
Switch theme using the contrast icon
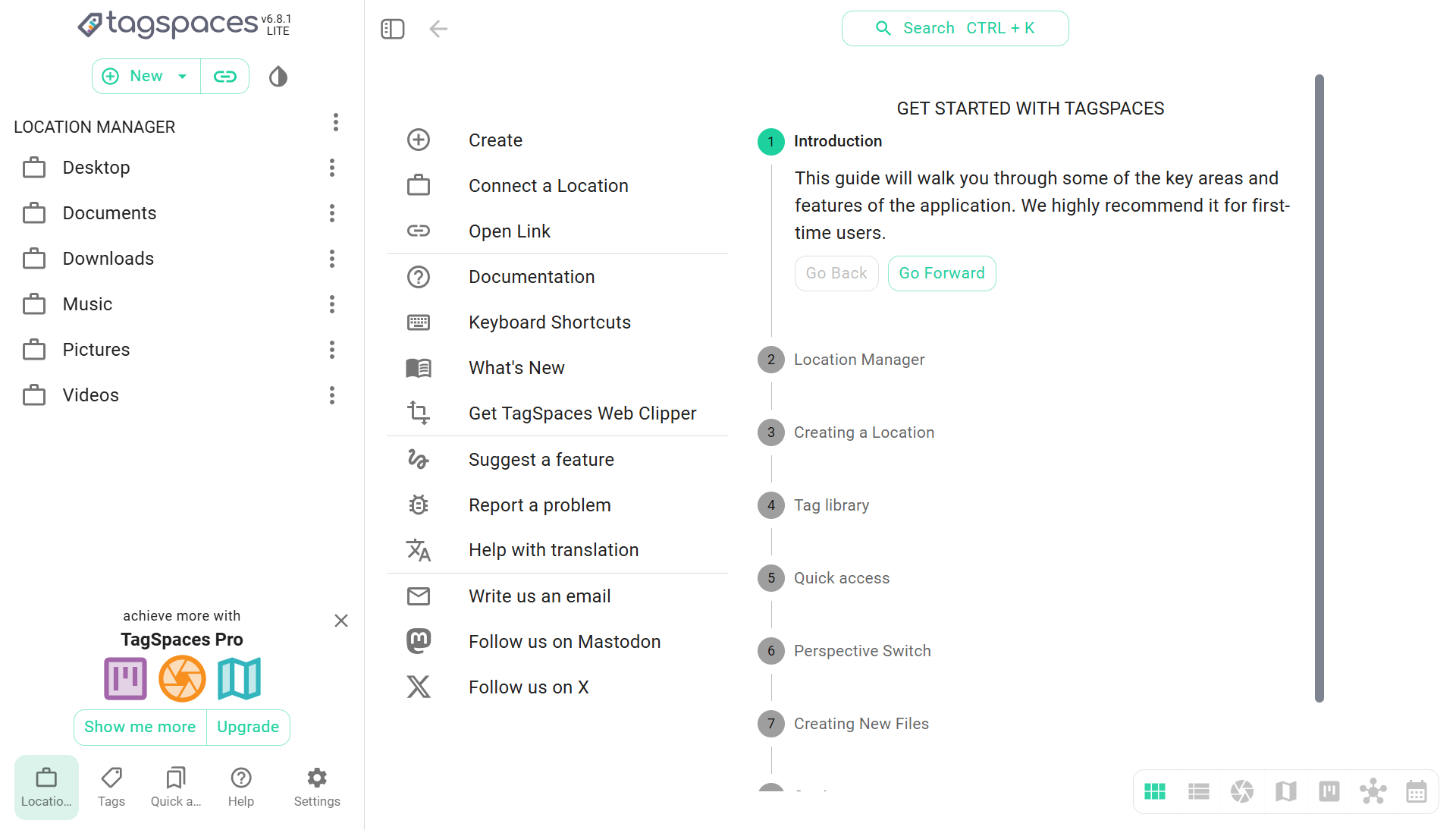278,77
